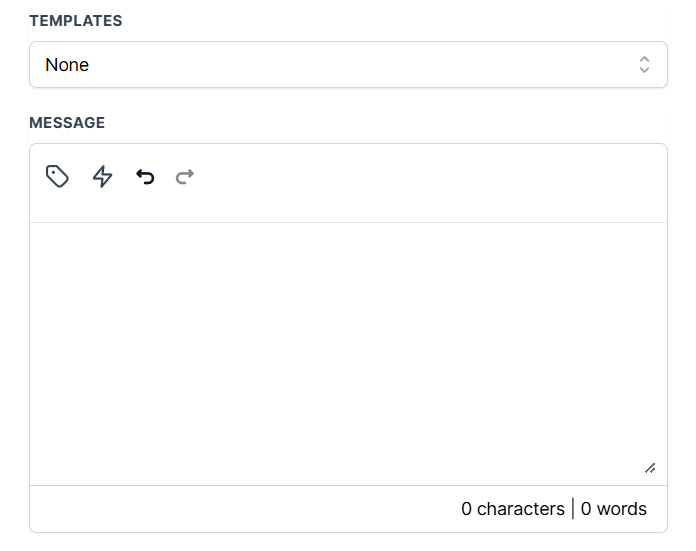Click the up-down chevron on Templates selector

(644, 64)
